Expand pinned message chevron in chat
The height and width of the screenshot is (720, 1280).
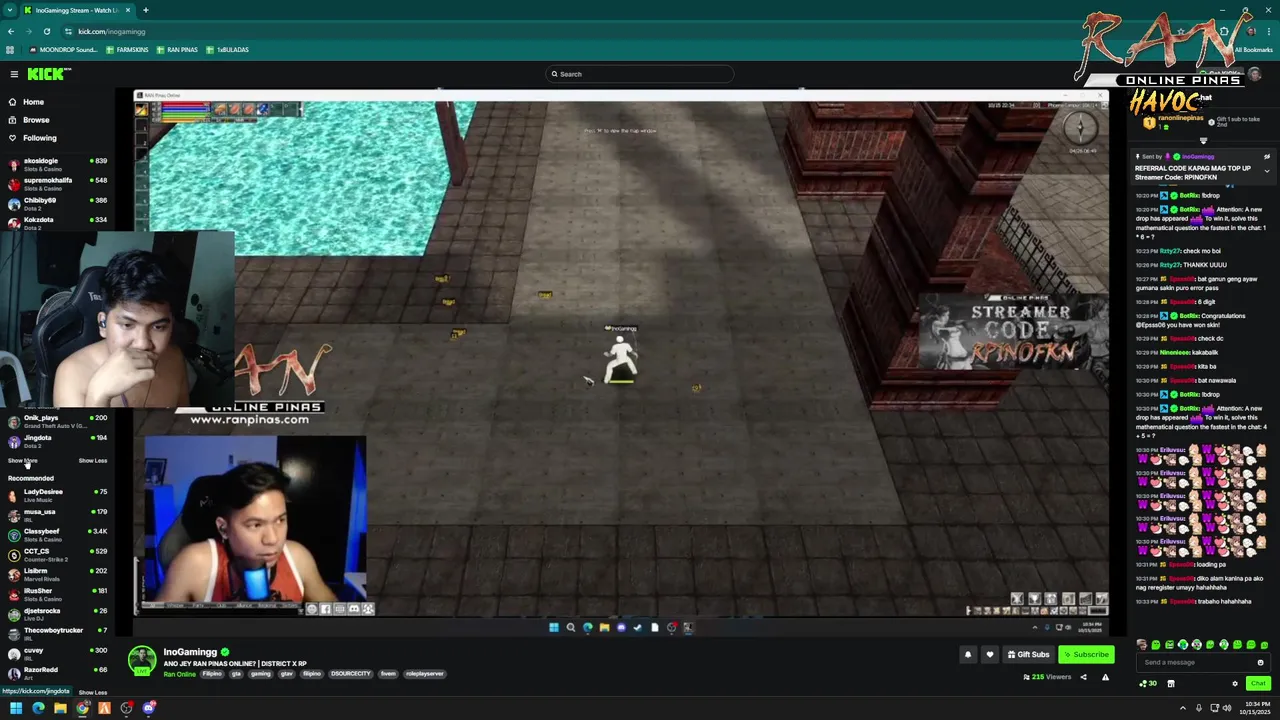[1267, 171]
